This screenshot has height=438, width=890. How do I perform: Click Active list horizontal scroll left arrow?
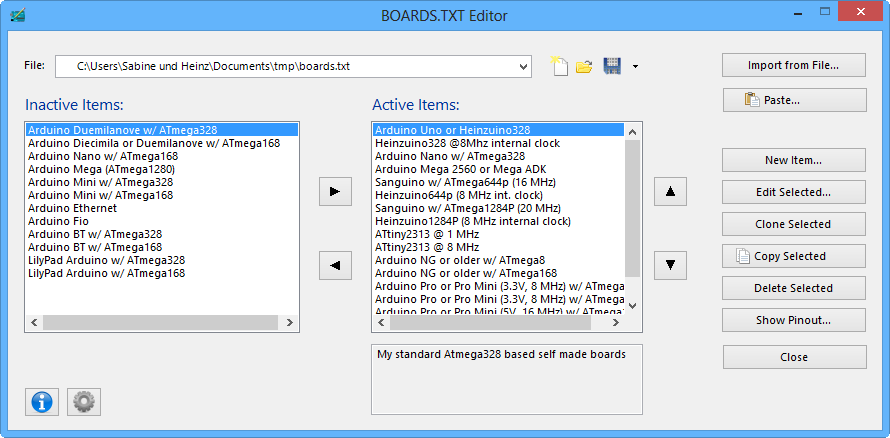pos(381,323)
